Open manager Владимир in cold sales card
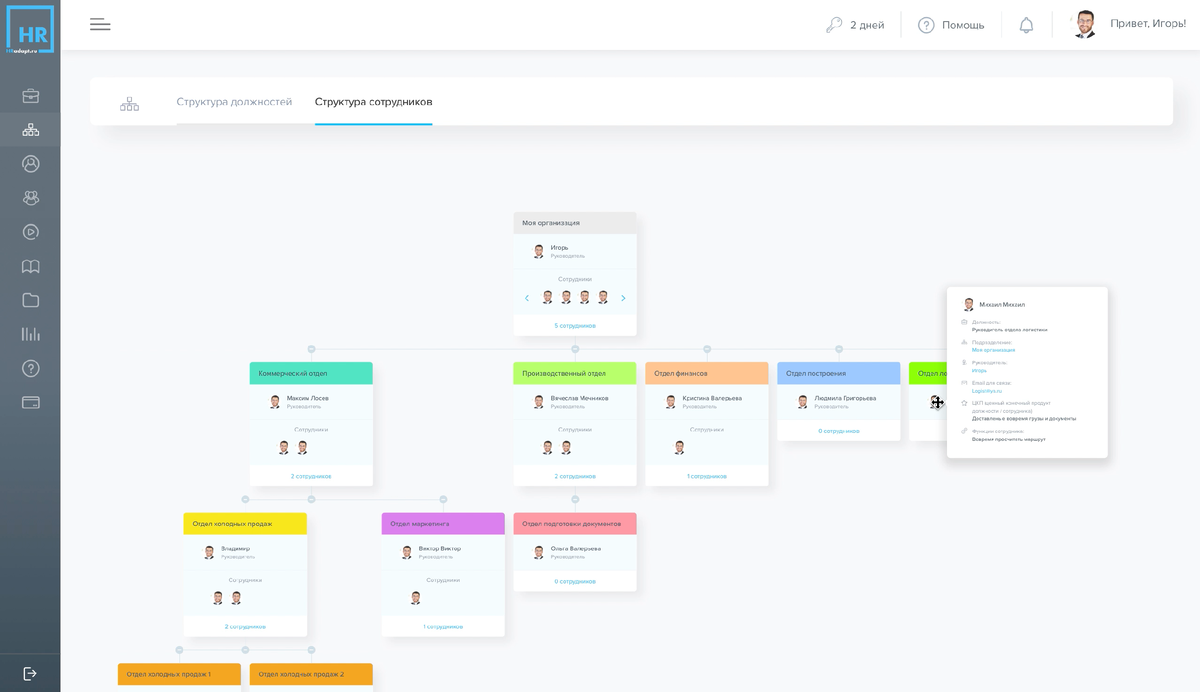 tap(236, 548)
